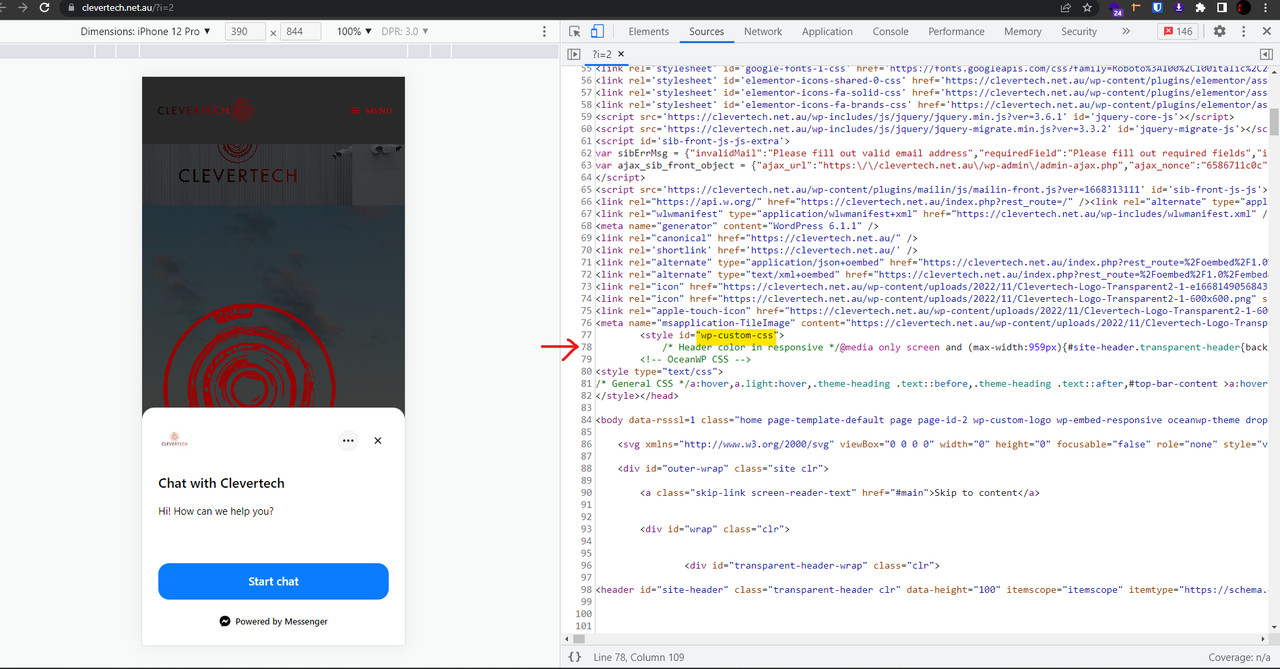Click the 'OceanWP CSS' comment on line 79
The width and height of the screenshot is (1280, 669).
tap(696, 359)
